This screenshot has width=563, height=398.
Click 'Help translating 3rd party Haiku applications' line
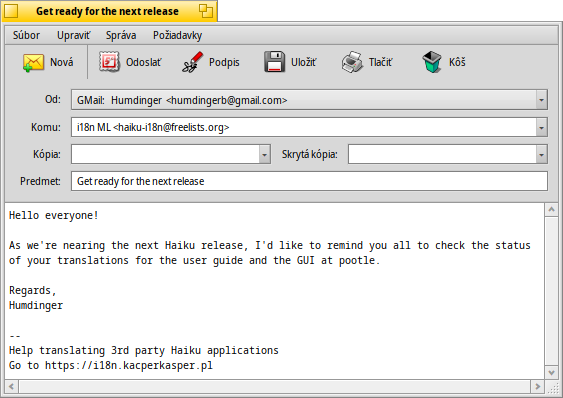(144, 350)
